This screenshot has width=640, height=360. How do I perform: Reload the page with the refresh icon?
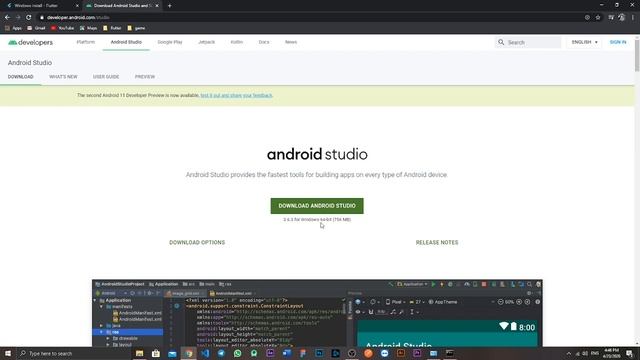point(29,18)
